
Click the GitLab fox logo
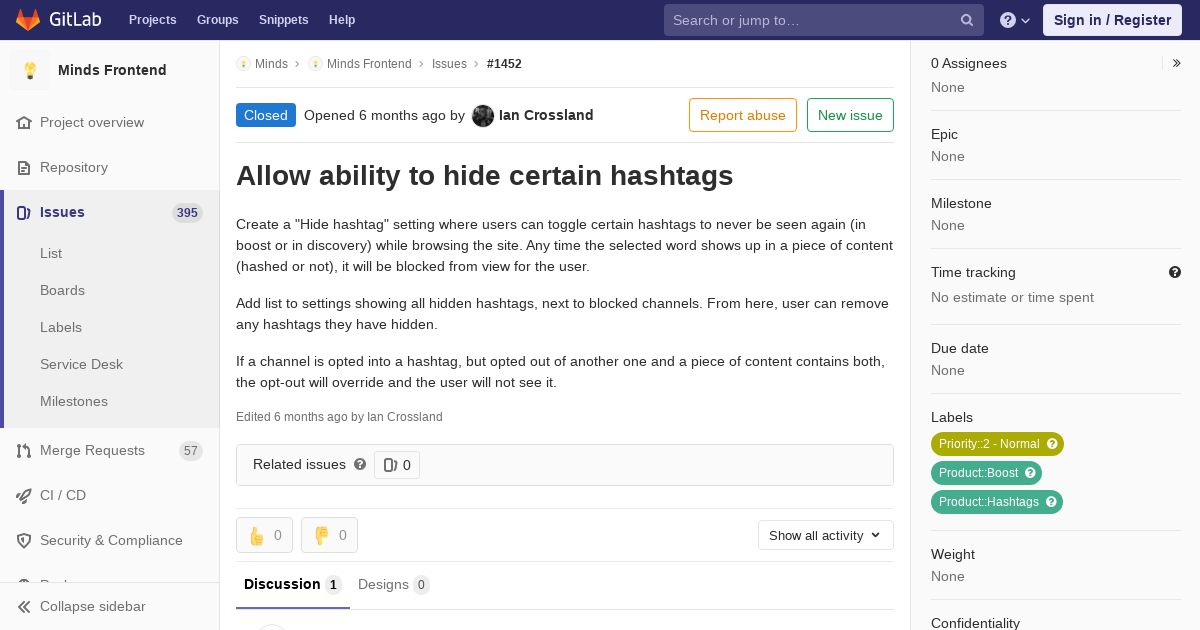[28, 20]
